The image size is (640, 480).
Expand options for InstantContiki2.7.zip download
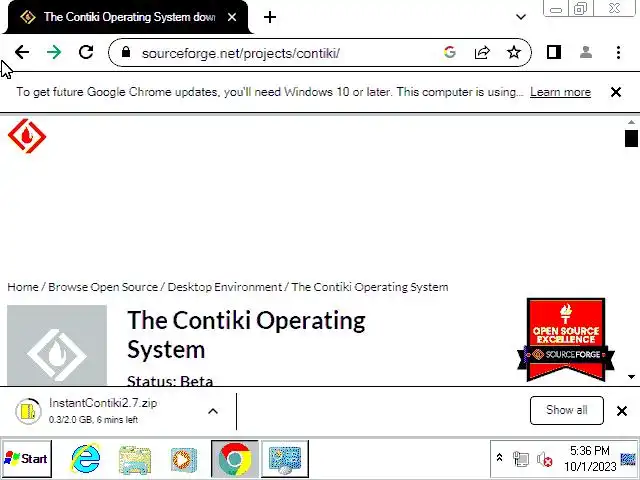pyautogui.click(x=213, y=411)
